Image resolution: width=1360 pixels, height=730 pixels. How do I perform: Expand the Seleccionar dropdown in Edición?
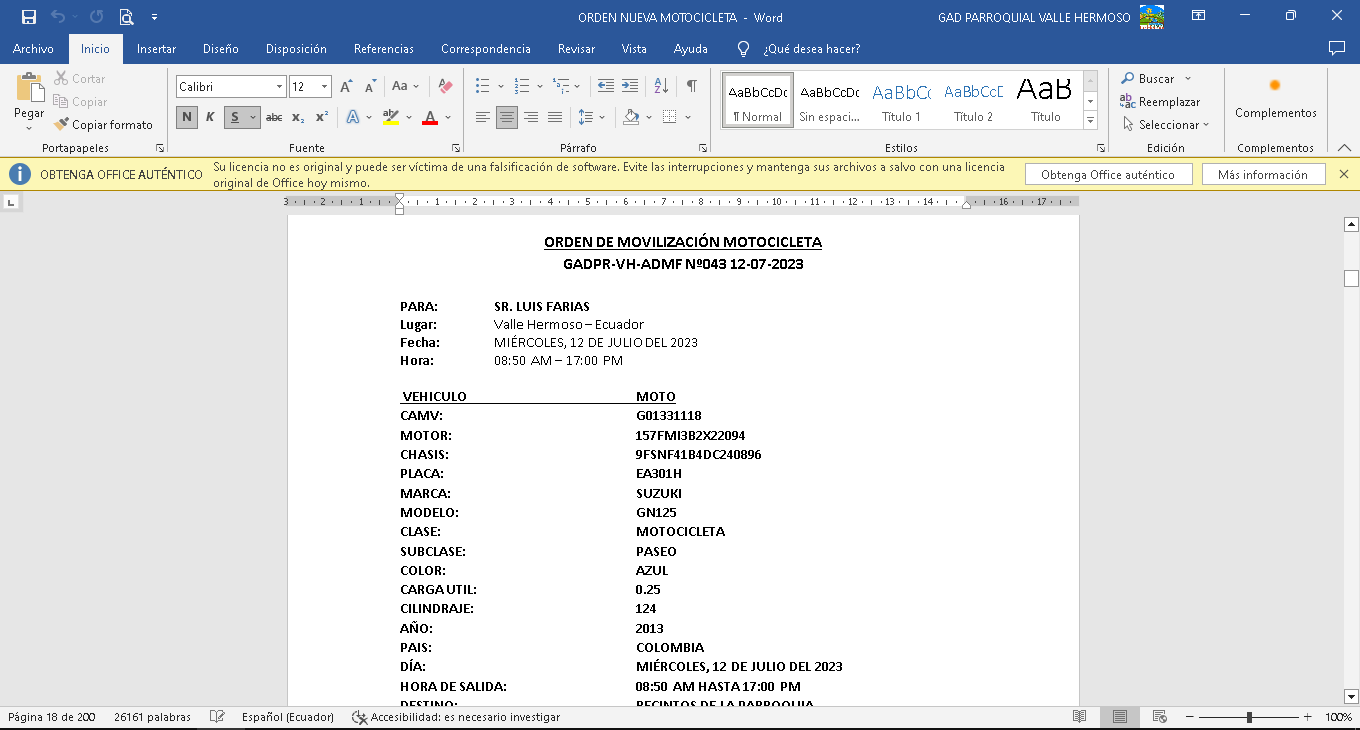click(x=1165, y=125)
